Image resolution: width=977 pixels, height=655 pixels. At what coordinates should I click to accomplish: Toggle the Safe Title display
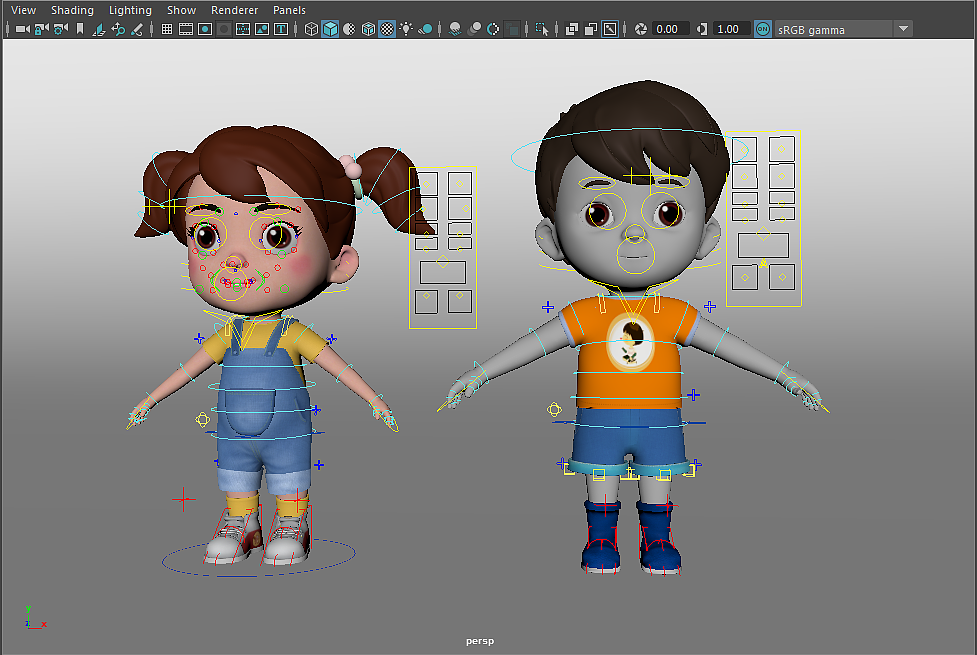tap(281, 29)
